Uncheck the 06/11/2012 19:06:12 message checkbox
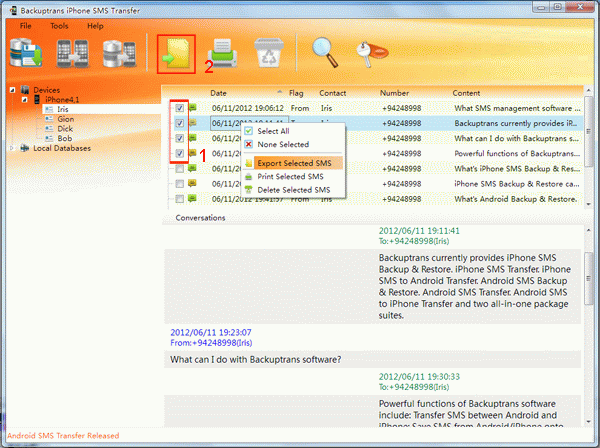This screenshot has height=448, width=600. tap(179, 108)
